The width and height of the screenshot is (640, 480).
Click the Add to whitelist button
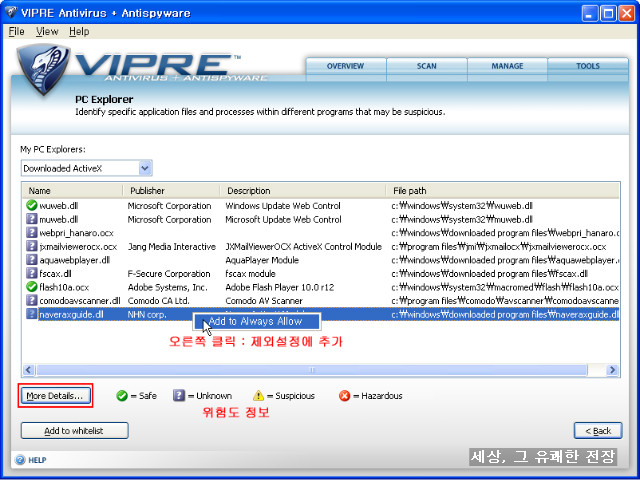pos(74,431)
